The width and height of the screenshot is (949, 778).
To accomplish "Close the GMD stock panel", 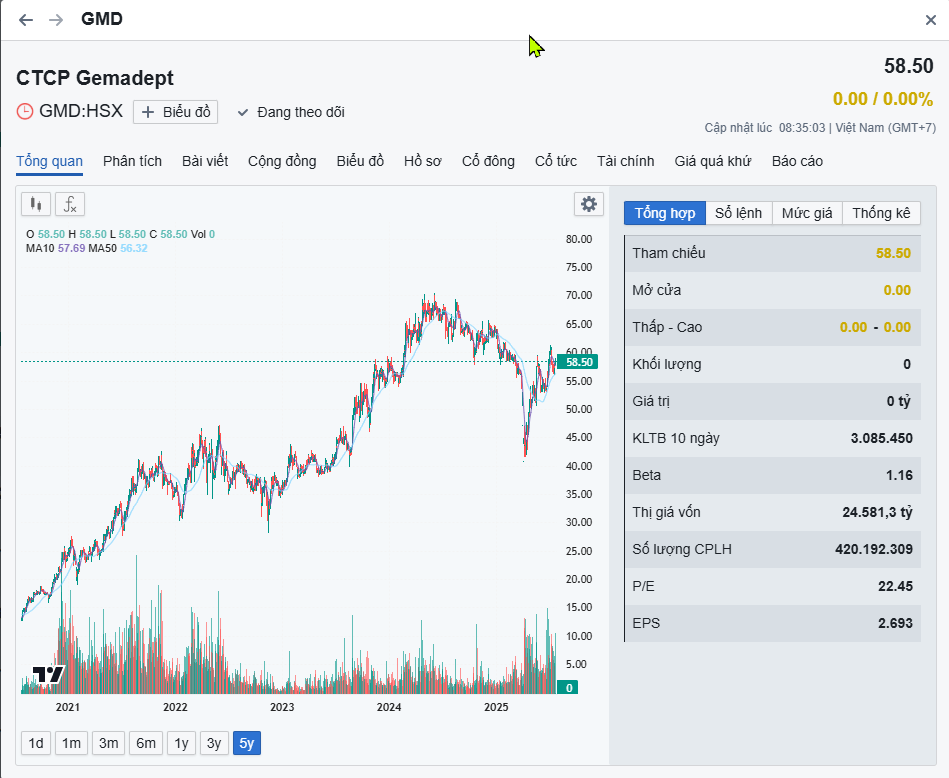I will [x=930, y=20].
